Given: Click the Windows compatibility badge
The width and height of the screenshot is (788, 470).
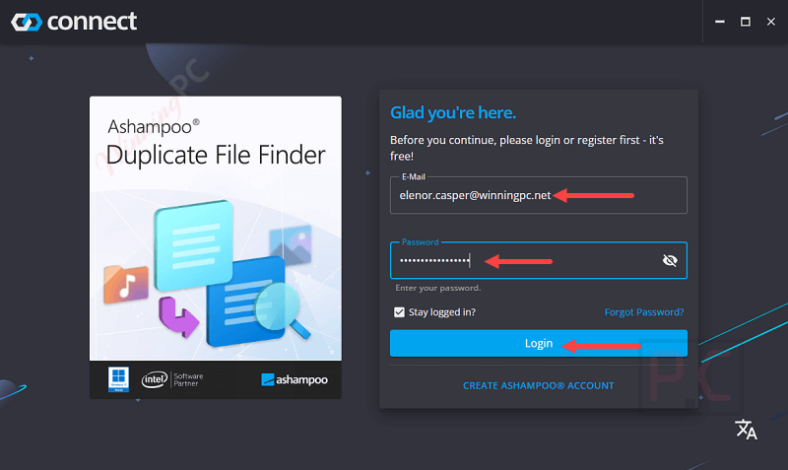Looking at the screenshot, I should [119, 379].
